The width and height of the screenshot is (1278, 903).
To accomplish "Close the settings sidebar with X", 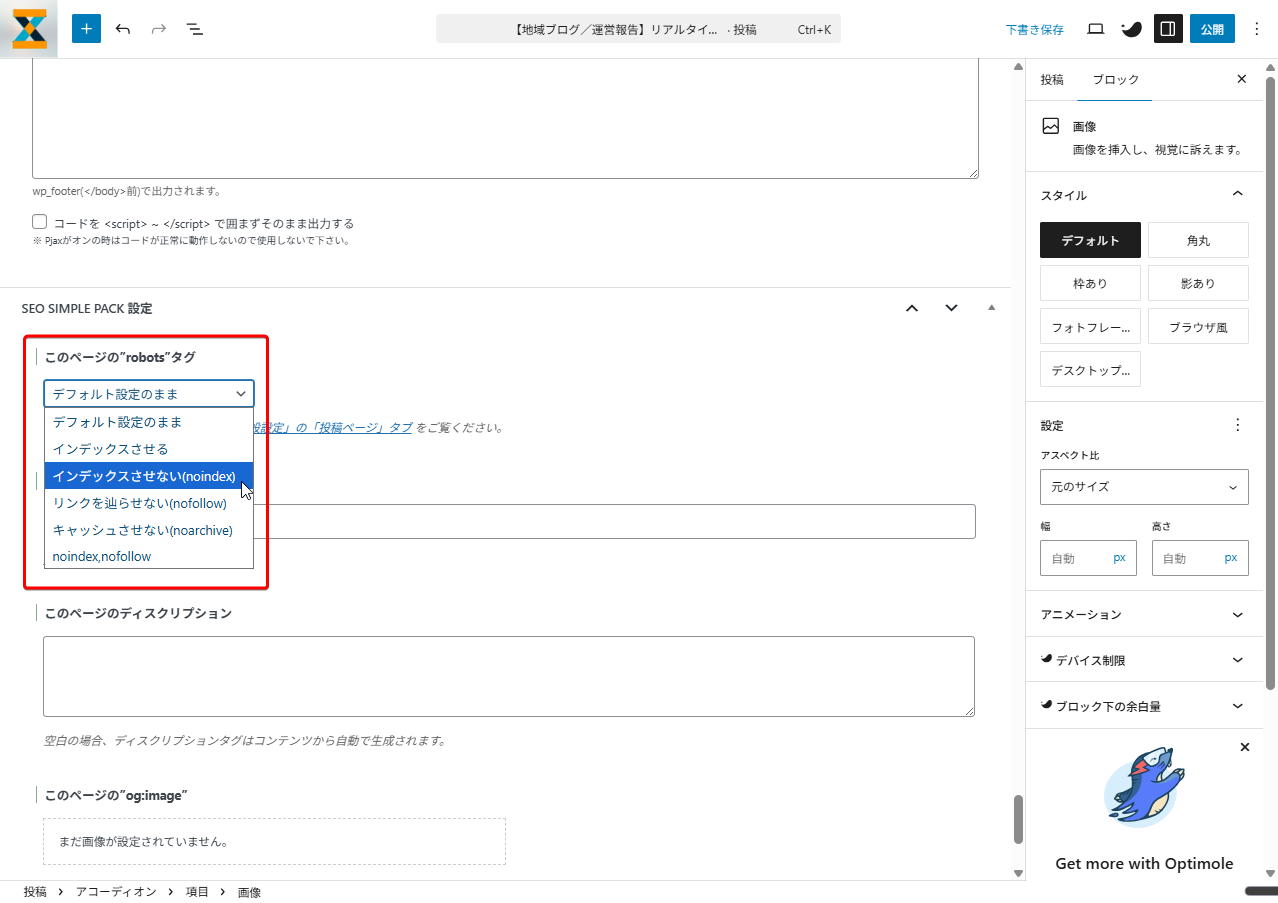I will click(x=1242, y=79).
